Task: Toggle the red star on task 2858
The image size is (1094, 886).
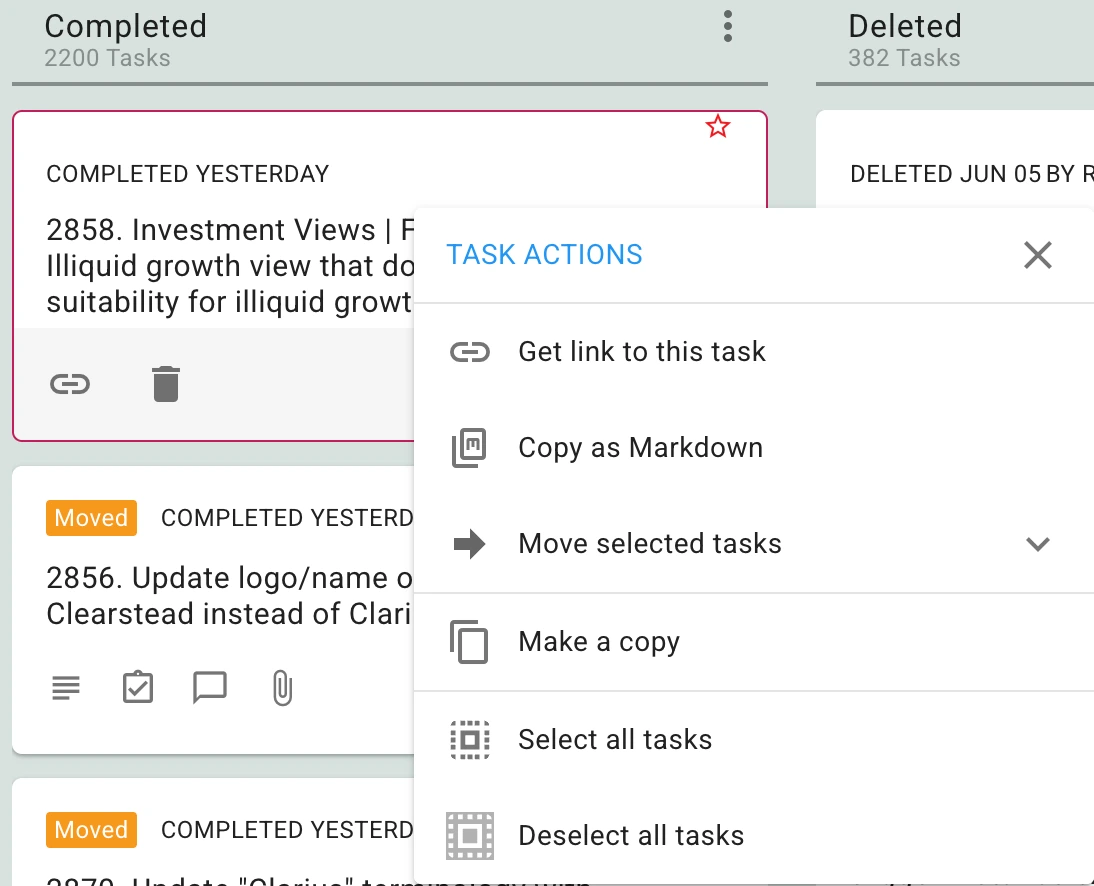Action: click(717, 127)
